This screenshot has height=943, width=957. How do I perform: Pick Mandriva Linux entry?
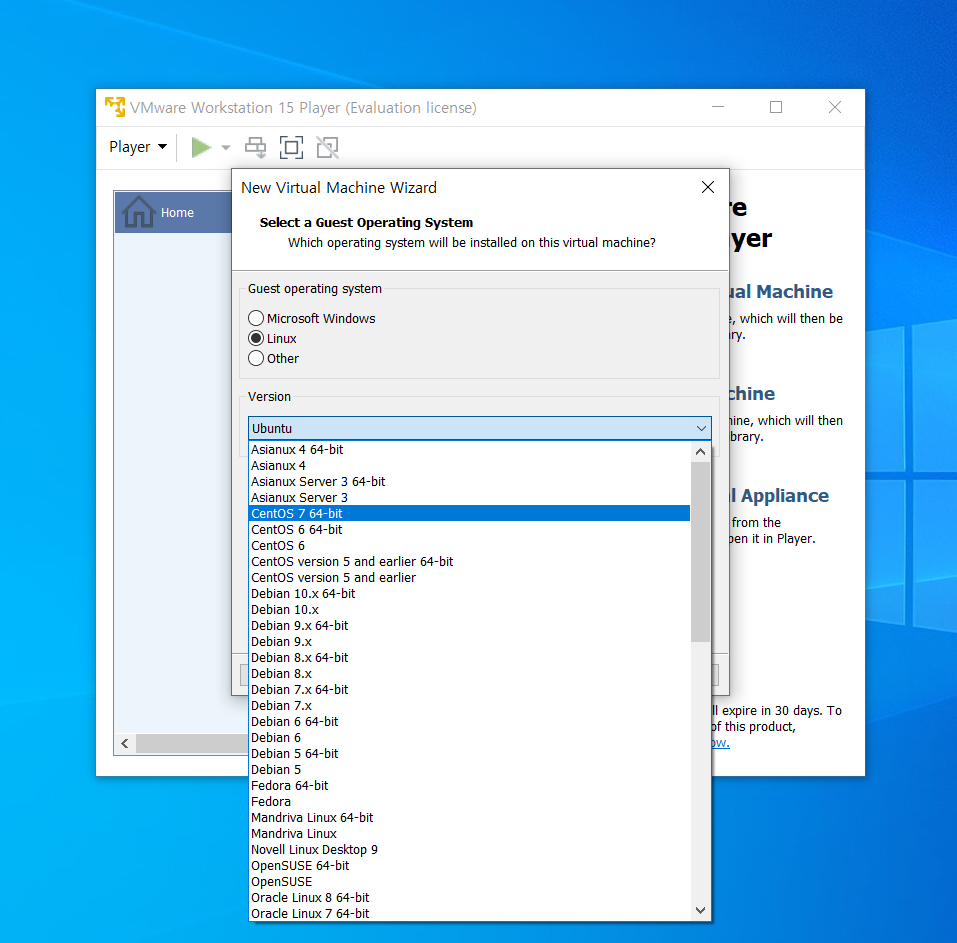tap(470, 834)
